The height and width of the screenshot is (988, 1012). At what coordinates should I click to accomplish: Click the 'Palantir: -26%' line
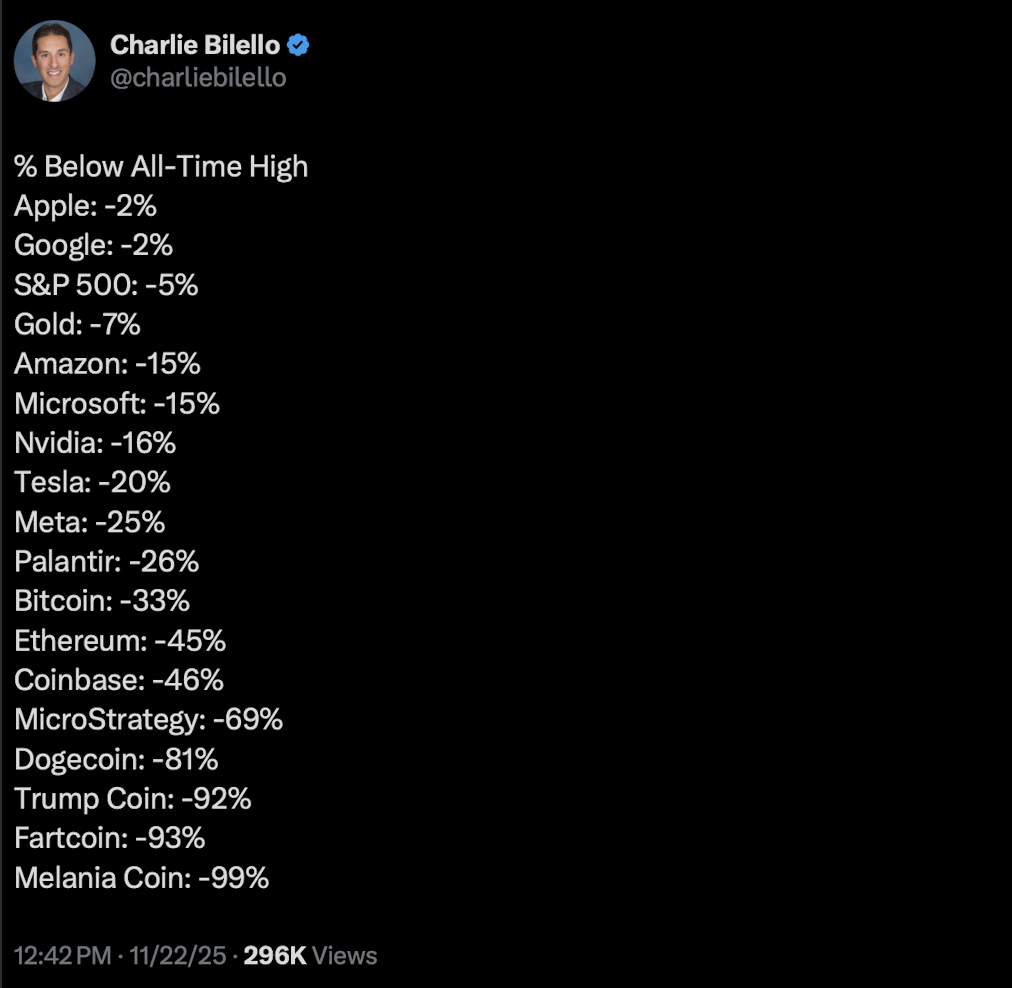click(x=106, y=561)
